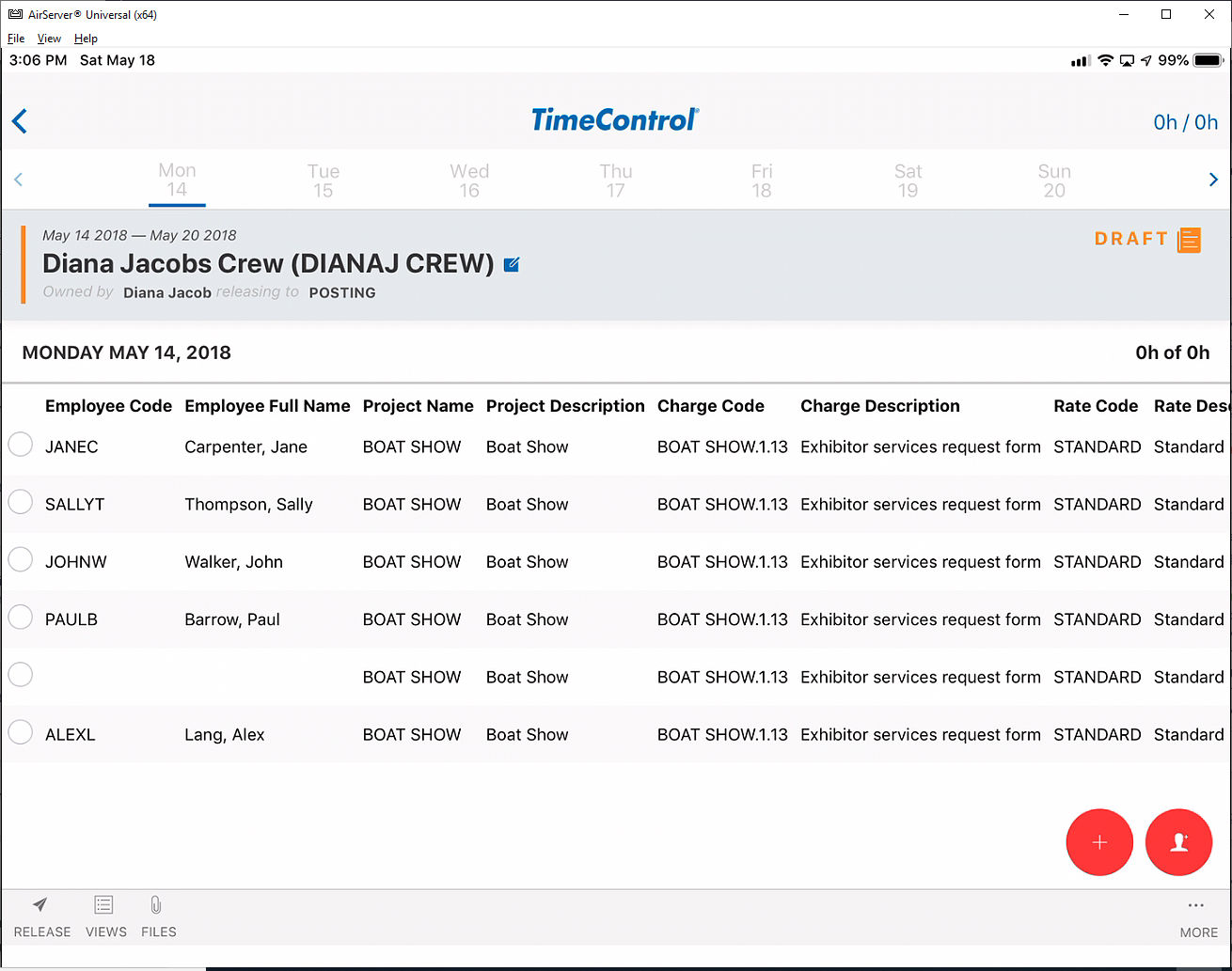
Task: Tap the Carpenter, Jane name cell
Action: coord(245,446)
